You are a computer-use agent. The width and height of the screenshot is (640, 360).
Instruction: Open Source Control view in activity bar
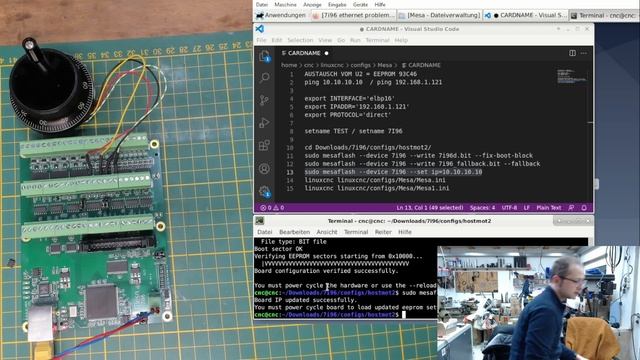264,100
